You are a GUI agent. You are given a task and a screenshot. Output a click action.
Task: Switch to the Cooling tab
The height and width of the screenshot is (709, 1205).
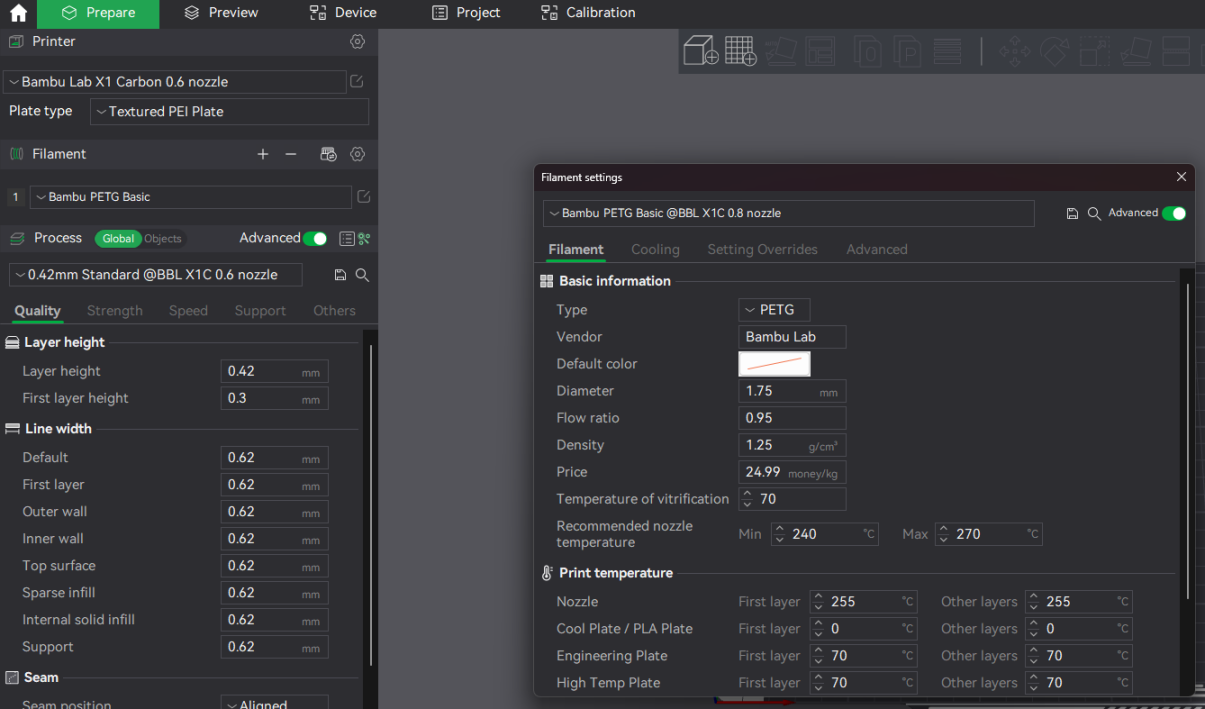pos(655,249)
